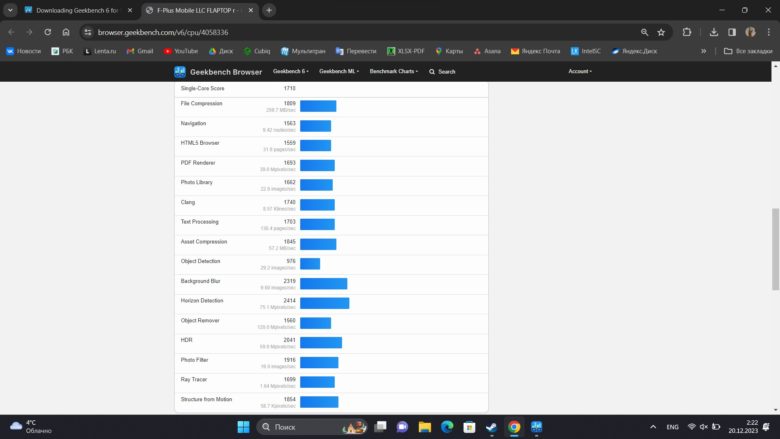The width and height of the screenshot is (780, 439).
Task: Open the XLSX-PDF bookmark
Action: pos(405,51)
